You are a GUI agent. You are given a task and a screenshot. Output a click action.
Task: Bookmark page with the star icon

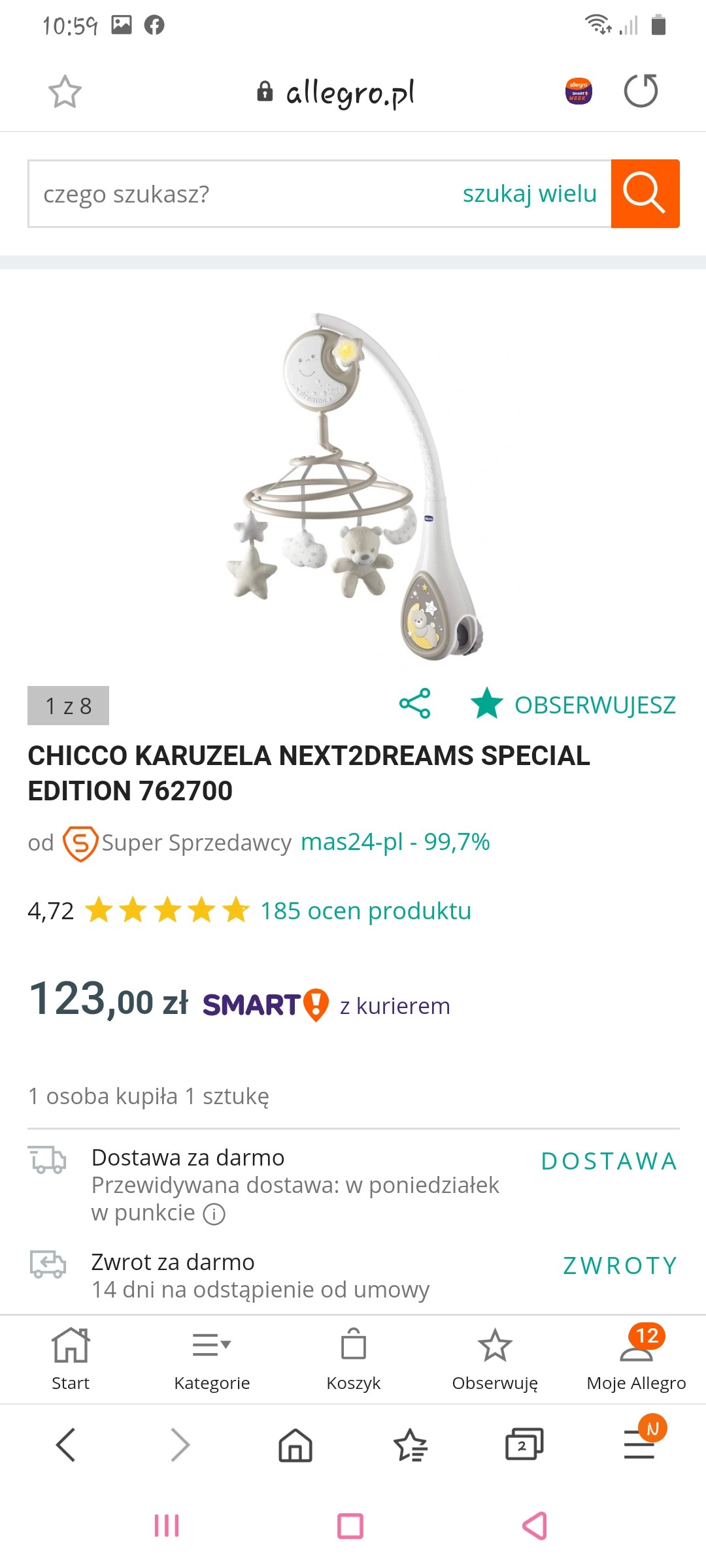pyautogui.click(x=65, y=91)
